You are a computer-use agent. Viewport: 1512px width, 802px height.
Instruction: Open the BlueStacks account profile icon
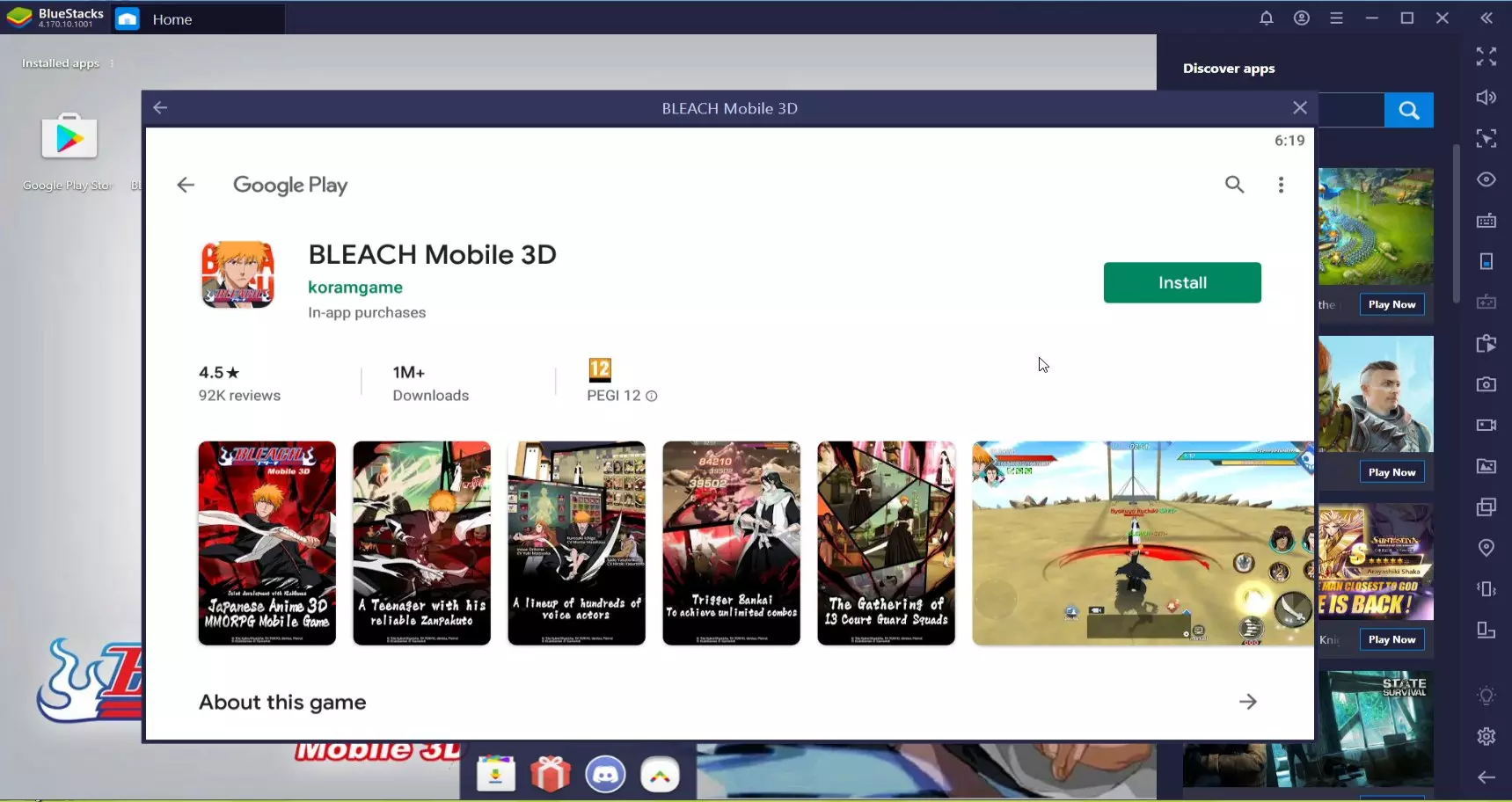[1301, 18]
